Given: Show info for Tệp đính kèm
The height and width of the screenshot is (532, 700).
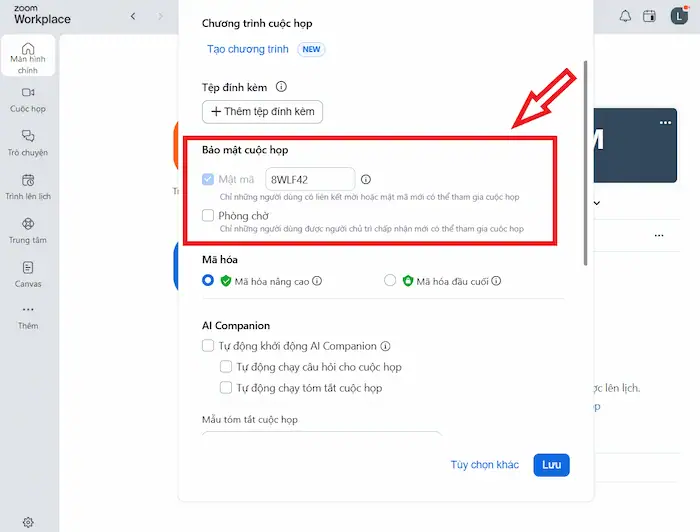Looking at the screenshot, I should 281,87.
